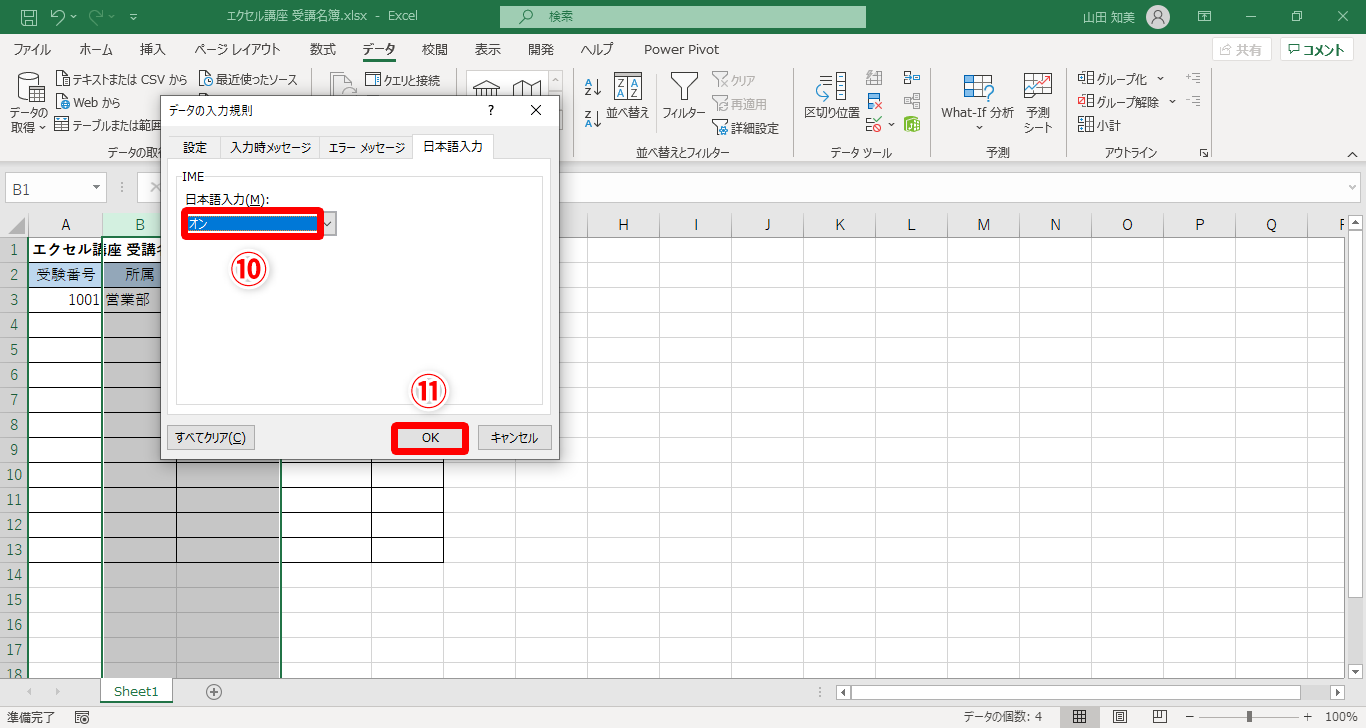Click the キャンセル button
Viewport: 1366px width, 728px height.
coord(514,438)
